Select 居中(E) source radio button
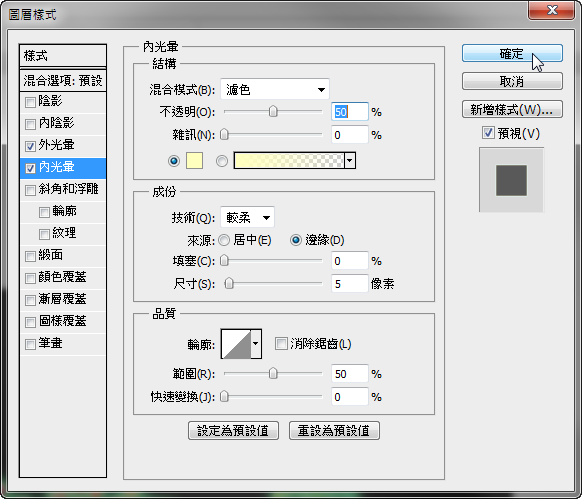Viewport: 582px width, 499px height. coord(224,240)
